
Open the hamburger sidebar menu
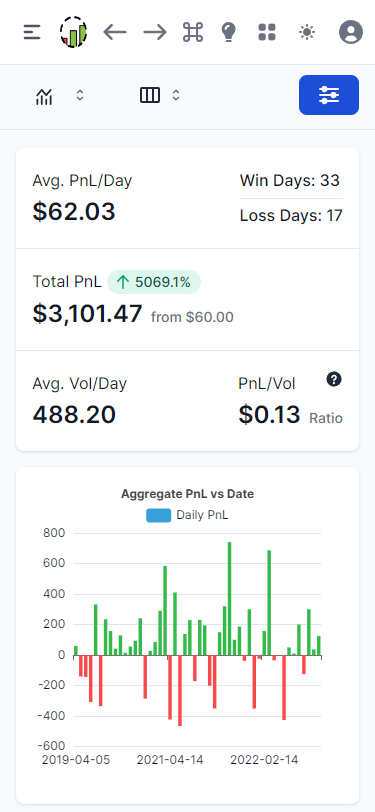coord(32,33)
